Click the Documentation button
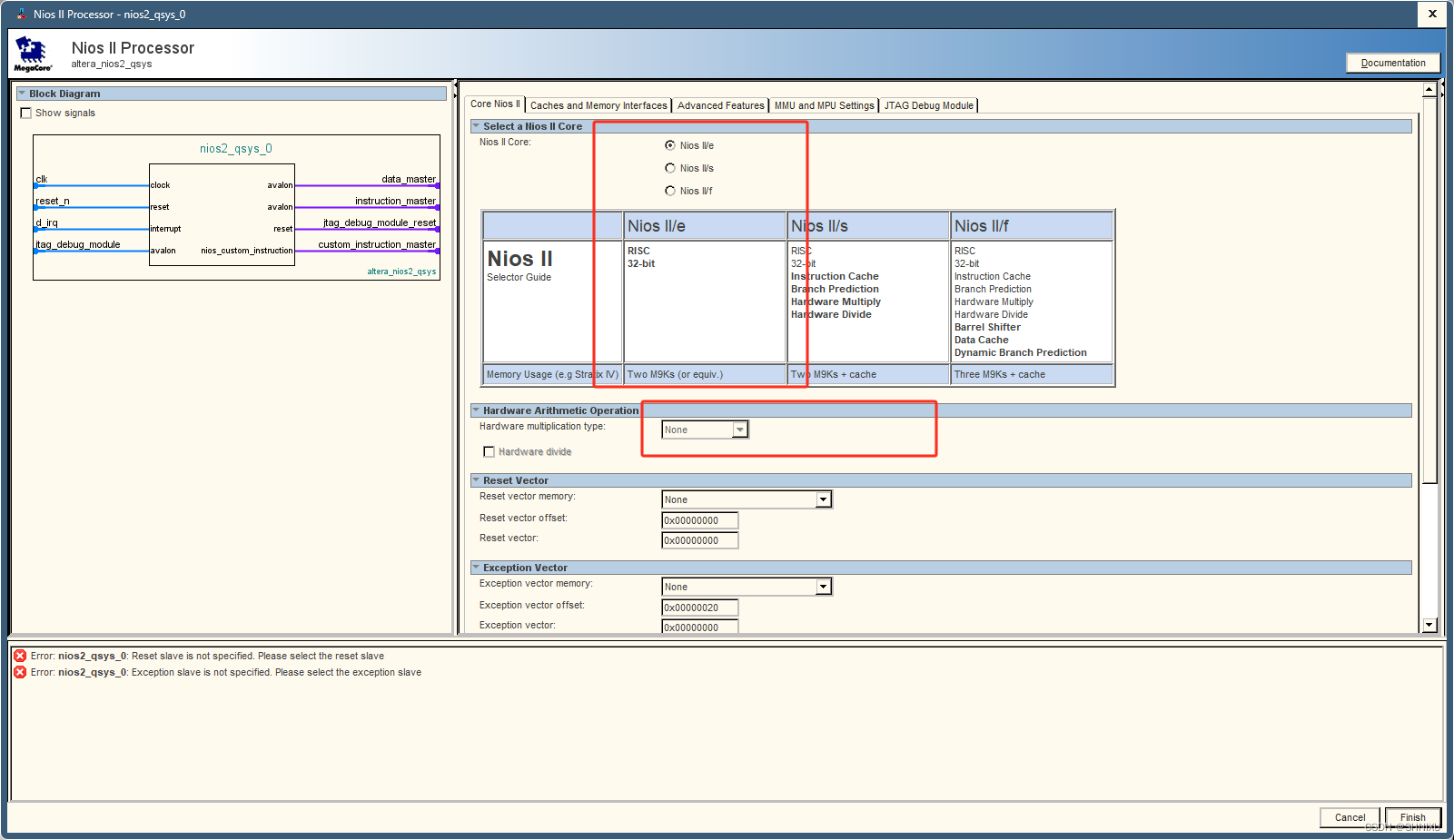1454x840 pixels. tap(1393, 63)
